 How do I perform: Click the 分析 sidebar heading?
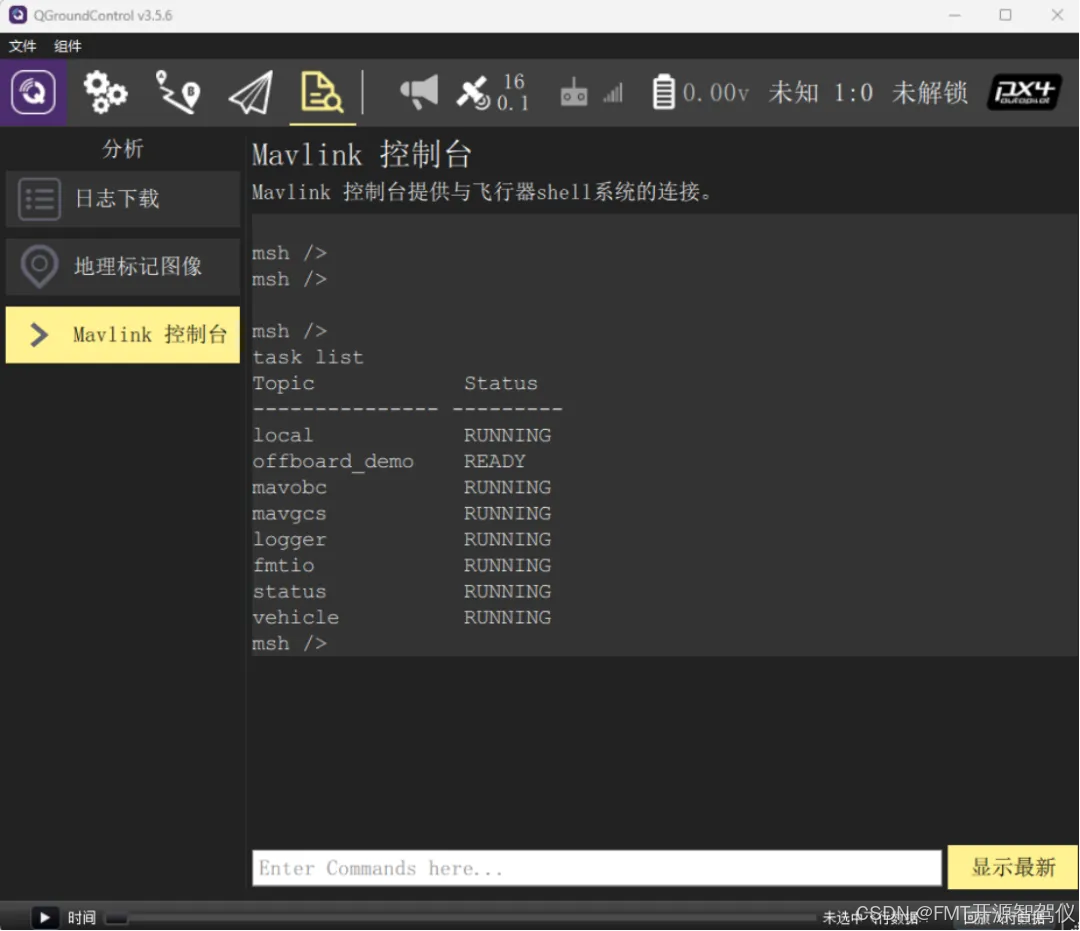123,149
